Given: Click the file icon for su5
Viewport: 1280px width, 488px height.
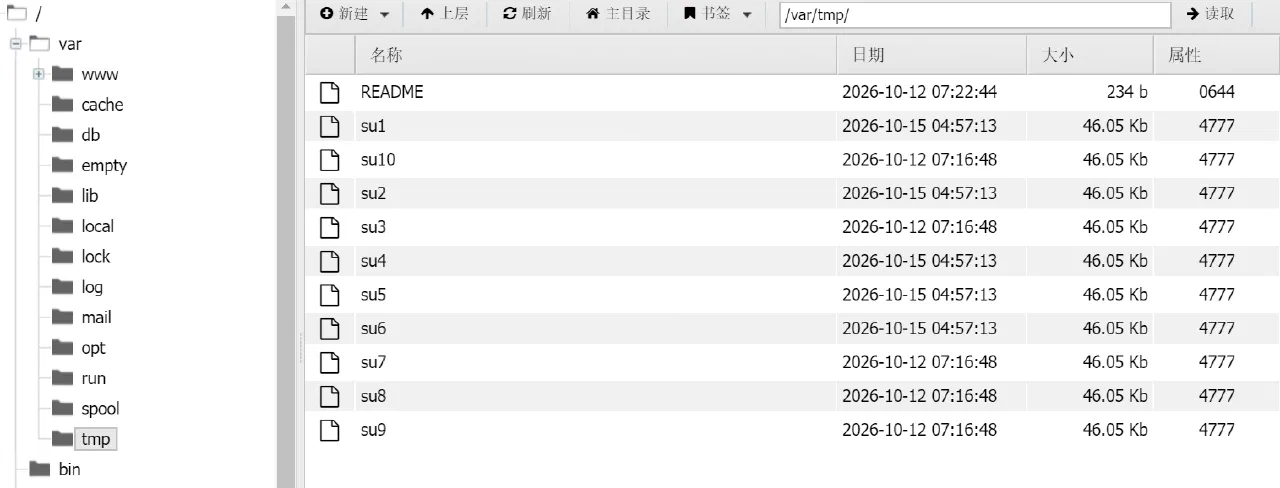Looking at the screenshot, I should tap(329, 295).
